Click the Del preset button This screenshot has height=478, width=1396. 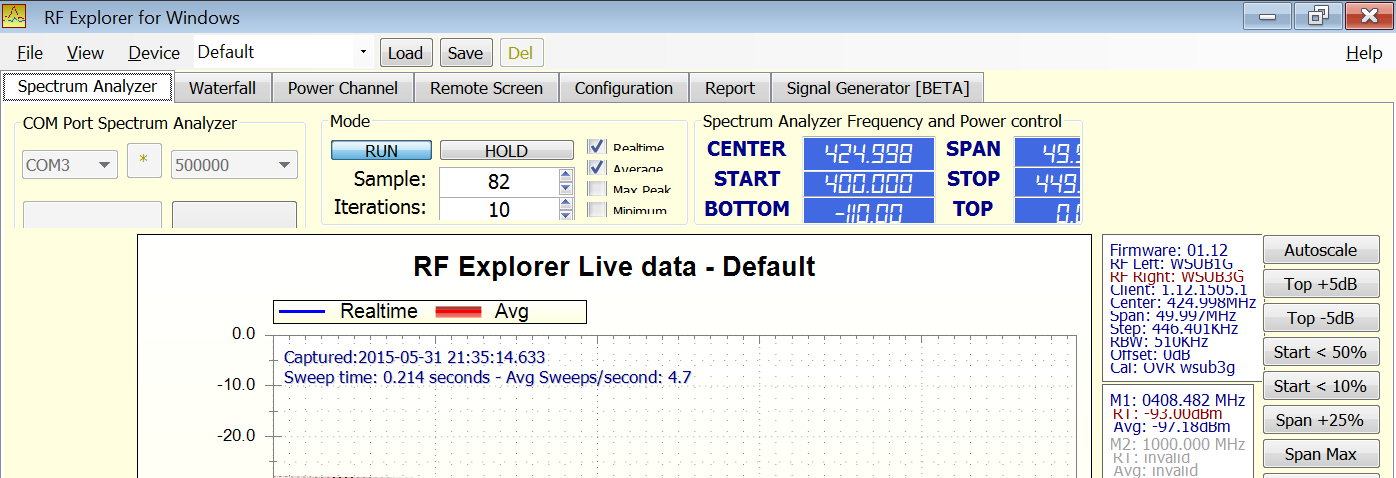coord(521,53)
